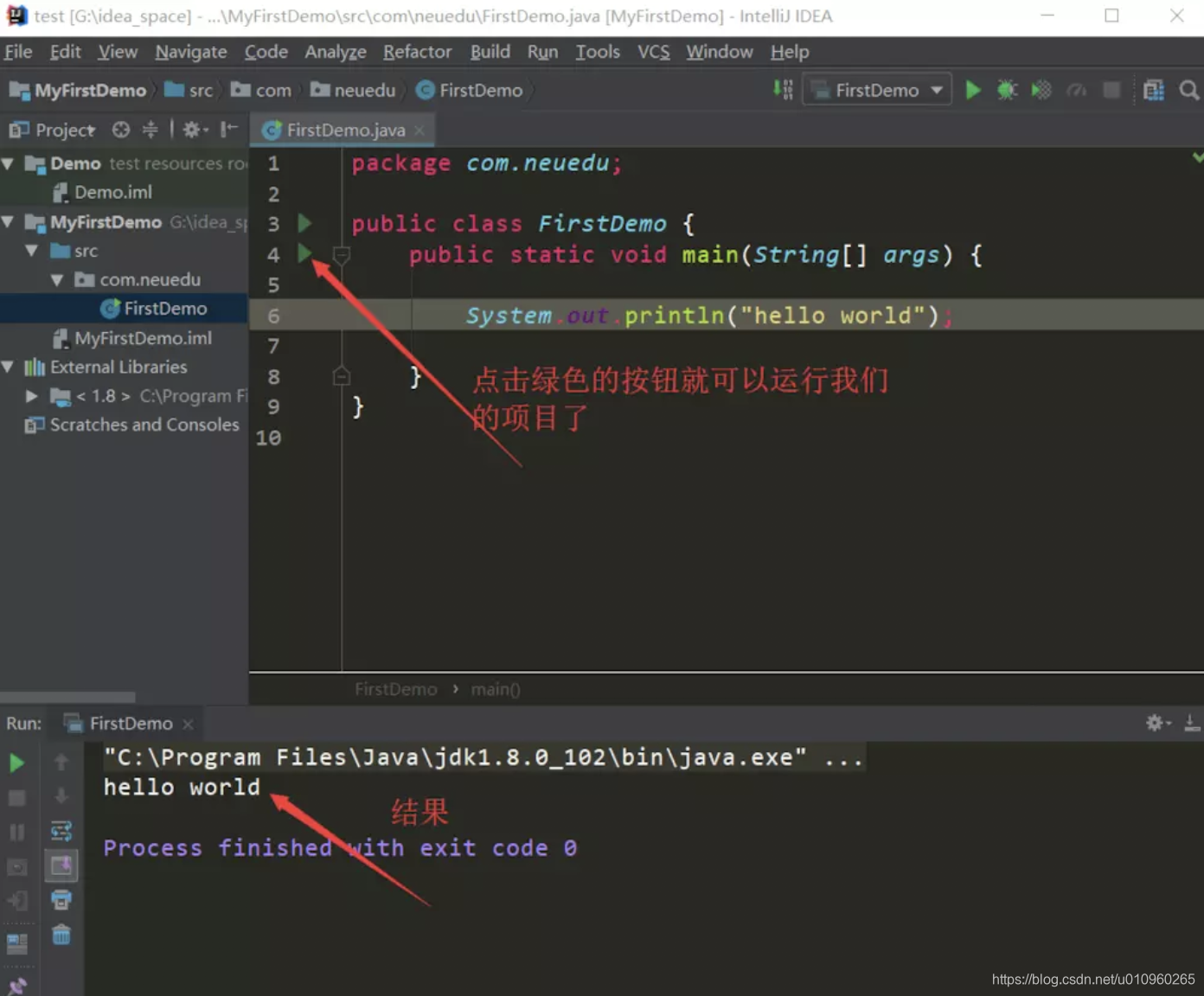Print the console output with the printer icon
Image resolution: width=1204 pixels, height=996 pixels.
pos(61,899)
